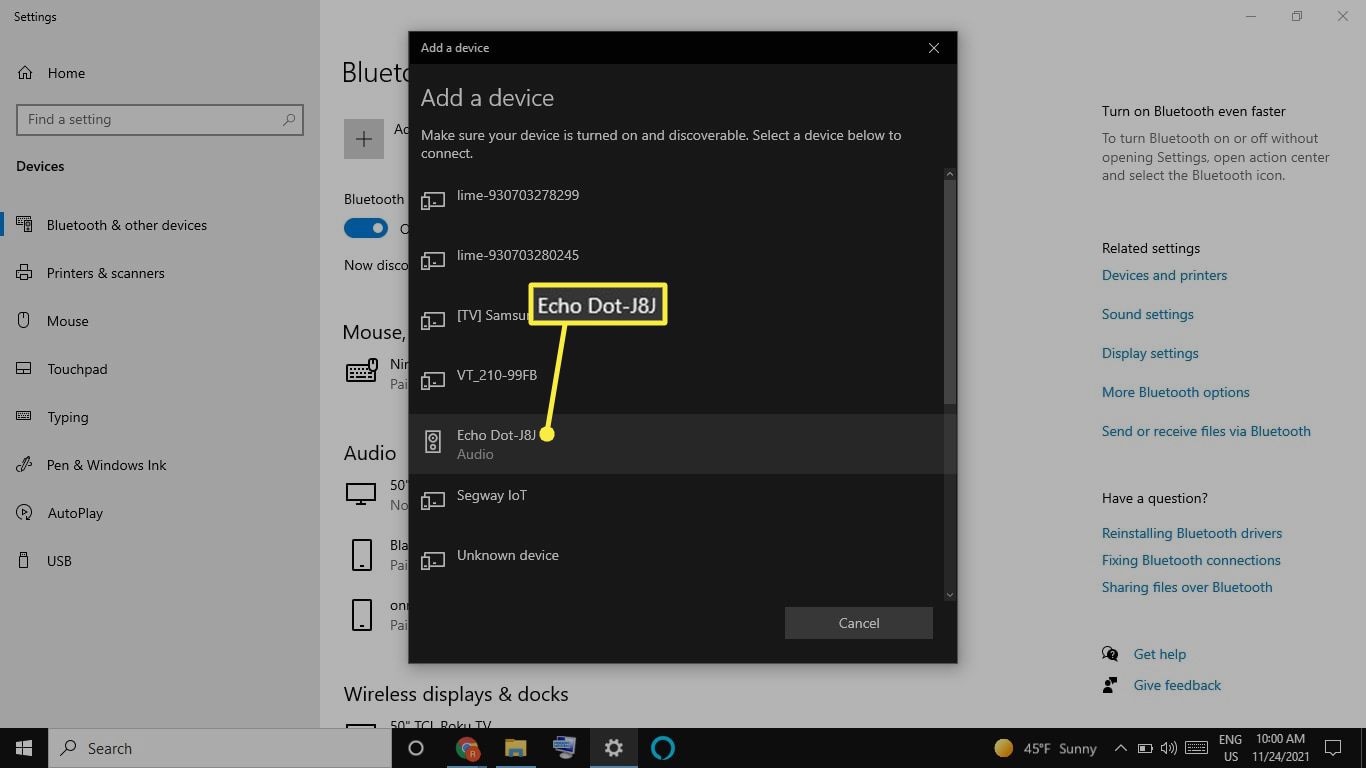The width and height of the screenshot is (1366, 768).
Task: Click the speaker icon beside Echo Dot-J8J
Action: click(433, 442)
